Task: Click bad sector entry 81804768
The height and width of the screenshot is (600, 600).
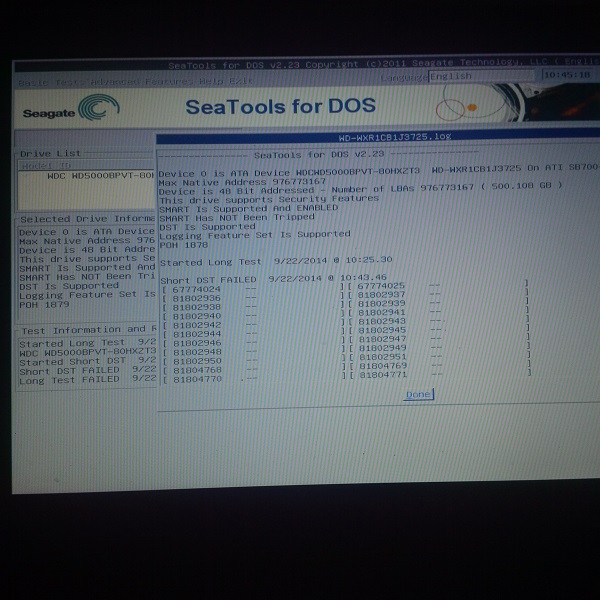Action: tap(197, 370)
